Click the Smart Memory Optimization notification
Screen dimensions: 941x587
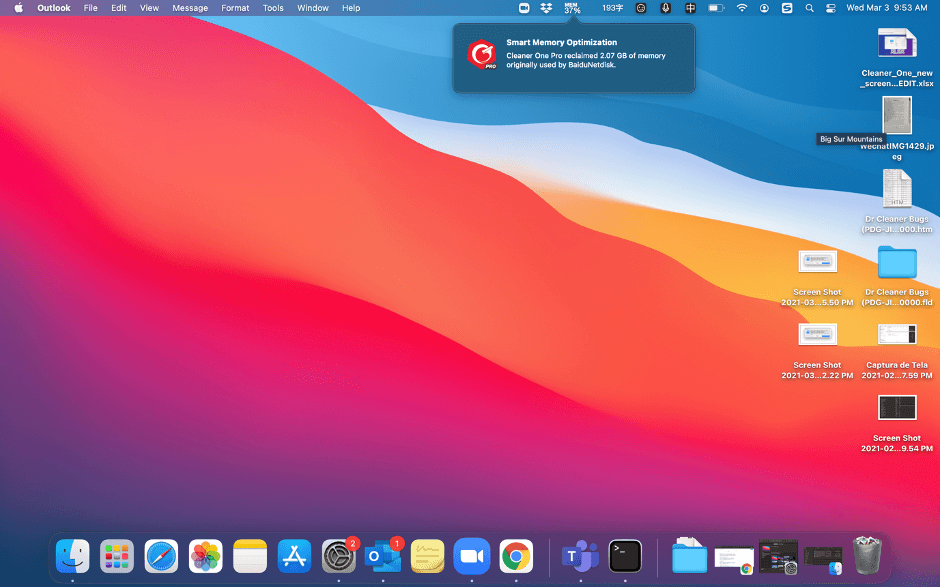(x=573, y=56)
